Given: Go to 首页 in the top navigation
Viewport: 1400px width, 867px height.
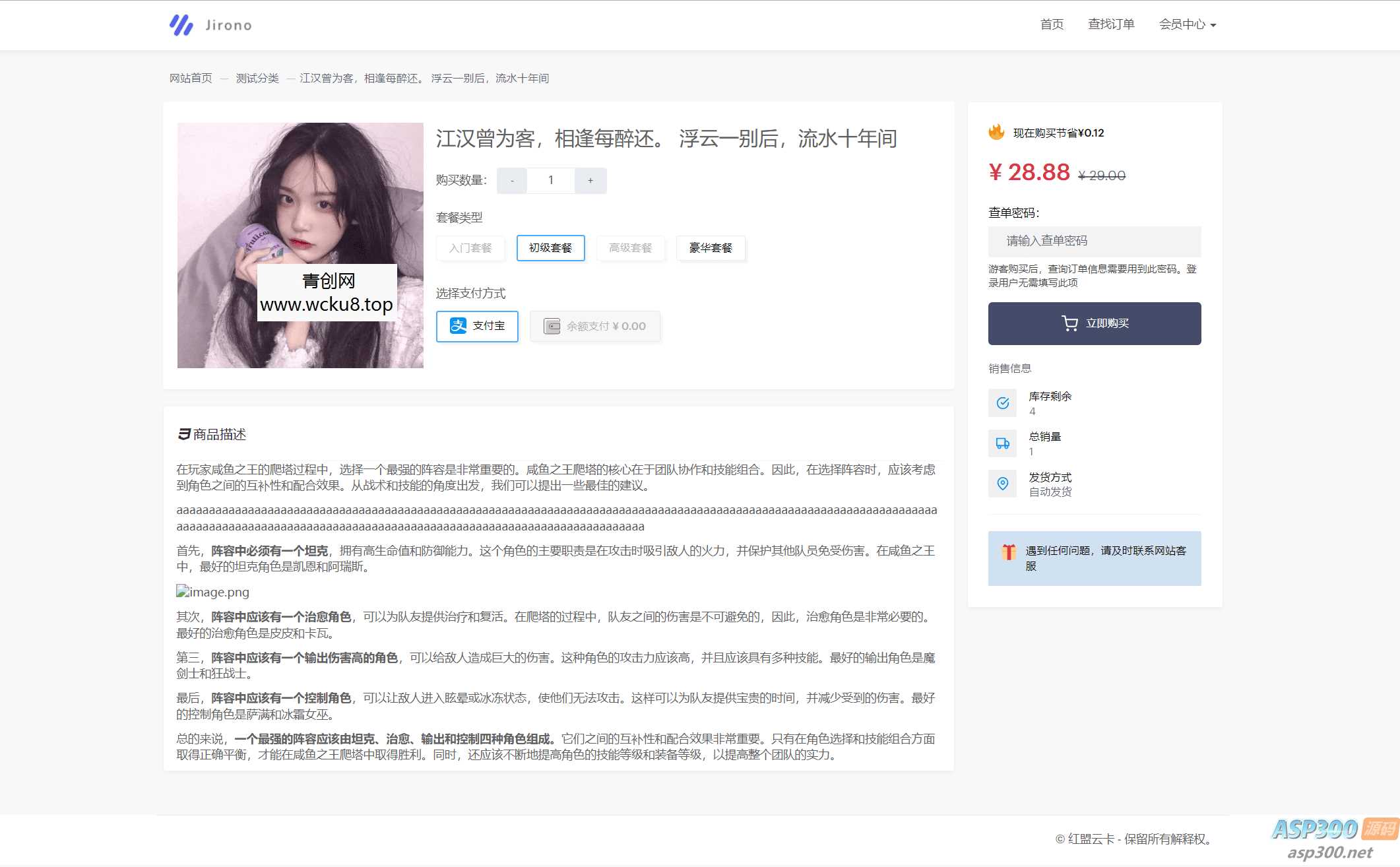Looking at the screenshot, I should (1051, 24).
